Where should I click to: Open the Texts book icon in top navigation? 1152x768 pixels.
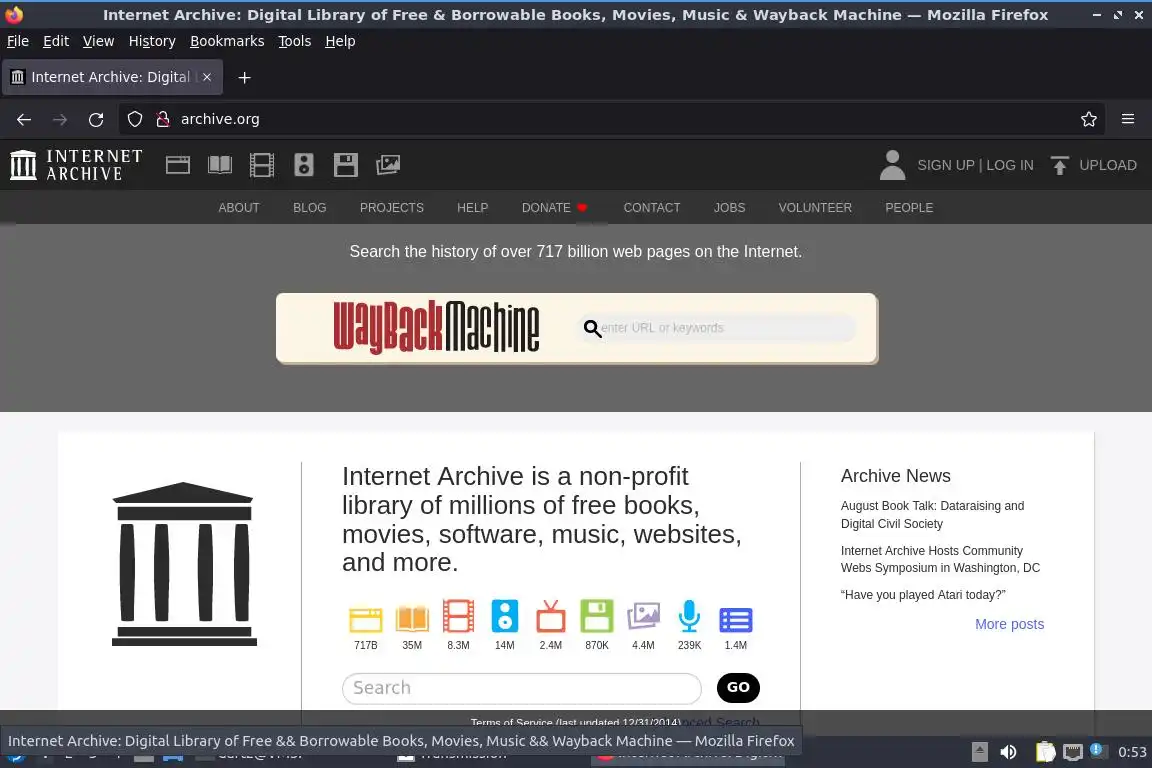220,165
